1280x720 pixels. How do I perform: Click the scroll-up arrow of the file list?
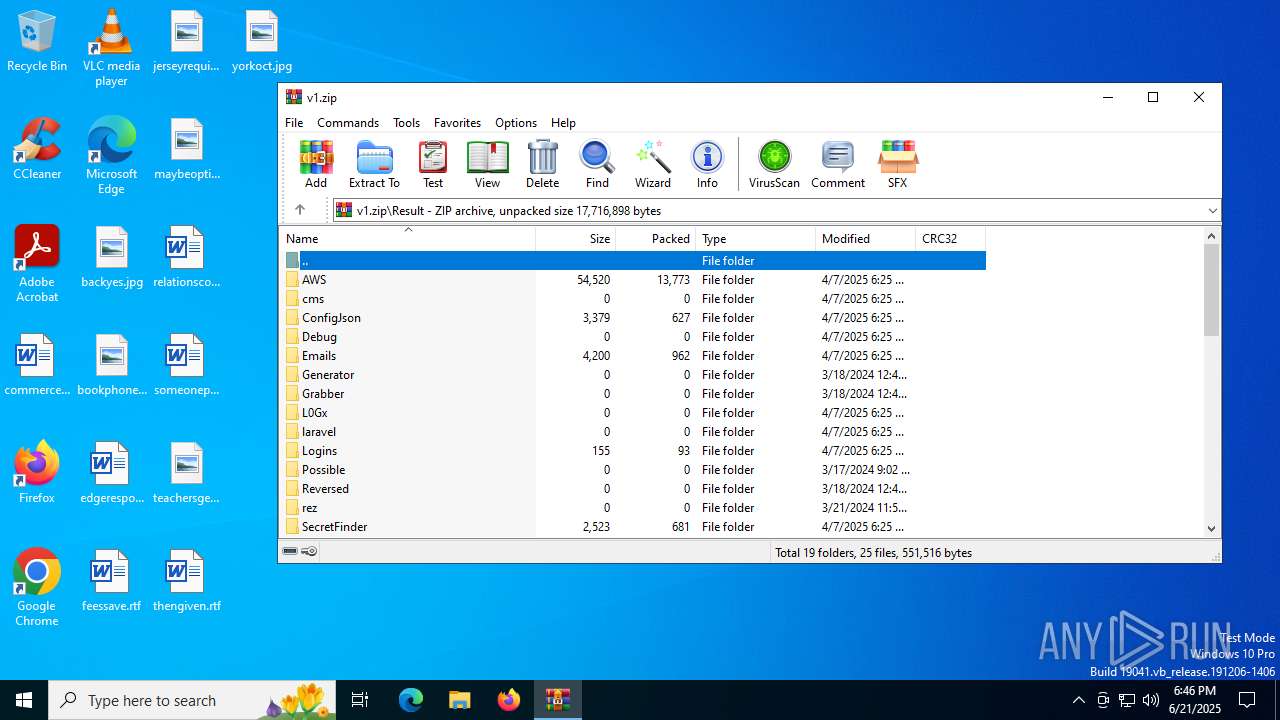[x=1211, y=237]
